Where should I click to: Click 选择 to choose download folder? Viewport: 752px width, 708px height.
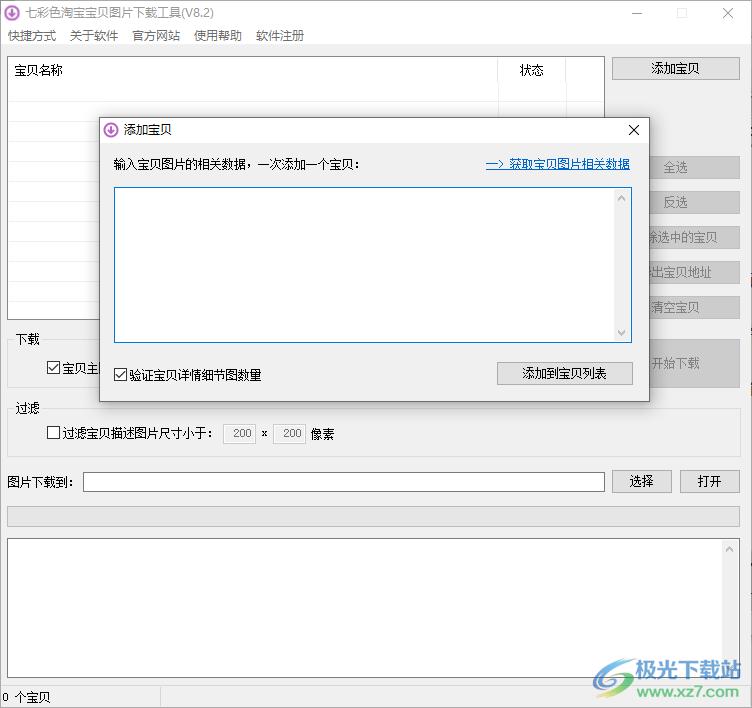(641, 481)
